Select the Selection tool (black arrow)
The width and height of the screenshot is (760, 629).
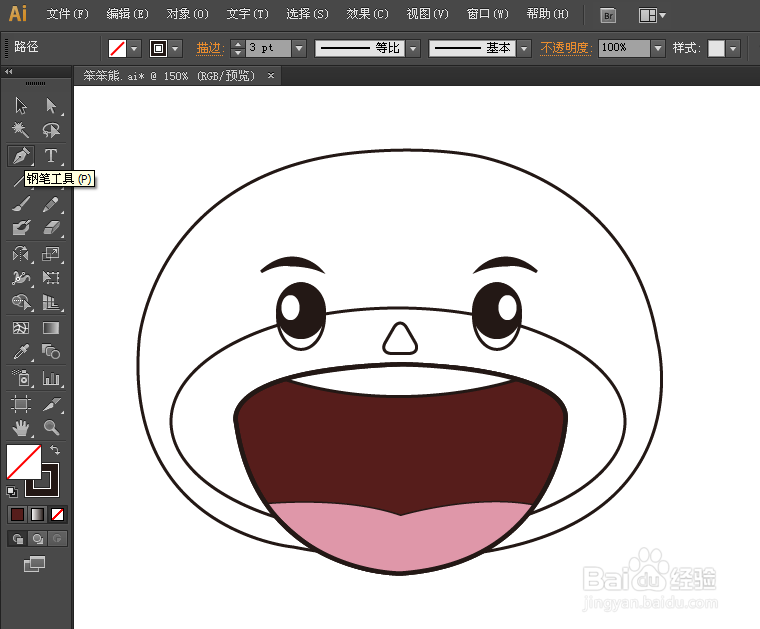[21, 105]
